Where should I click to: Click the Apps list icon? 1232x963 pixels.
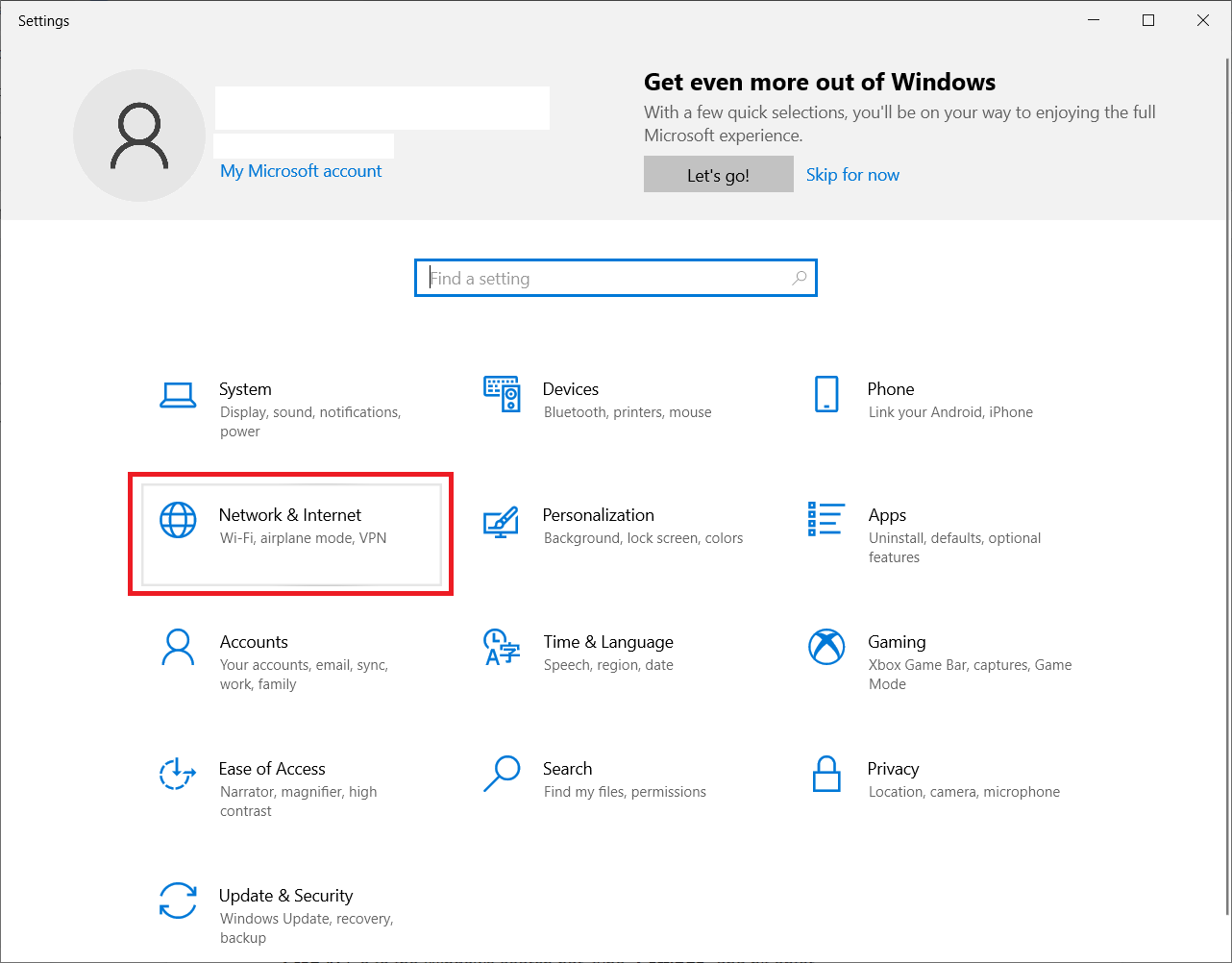click(826, 519)
